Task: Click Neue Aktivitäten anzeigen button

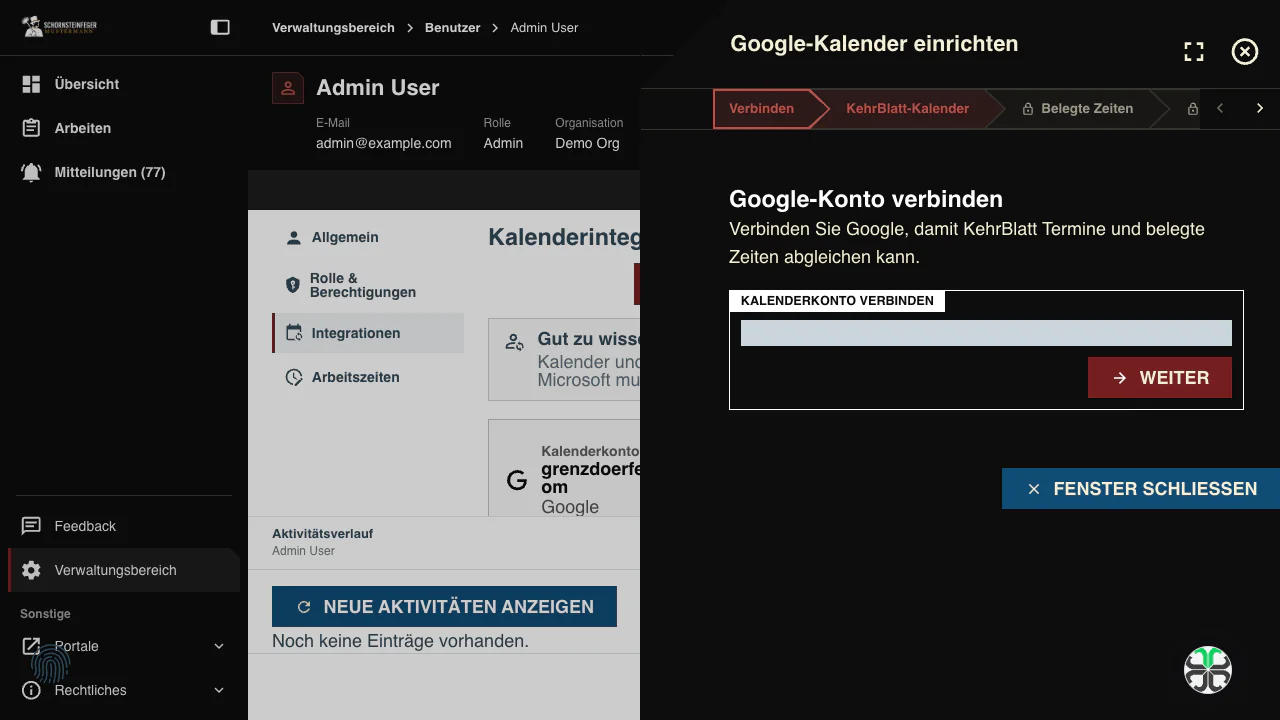Action: 444,607
